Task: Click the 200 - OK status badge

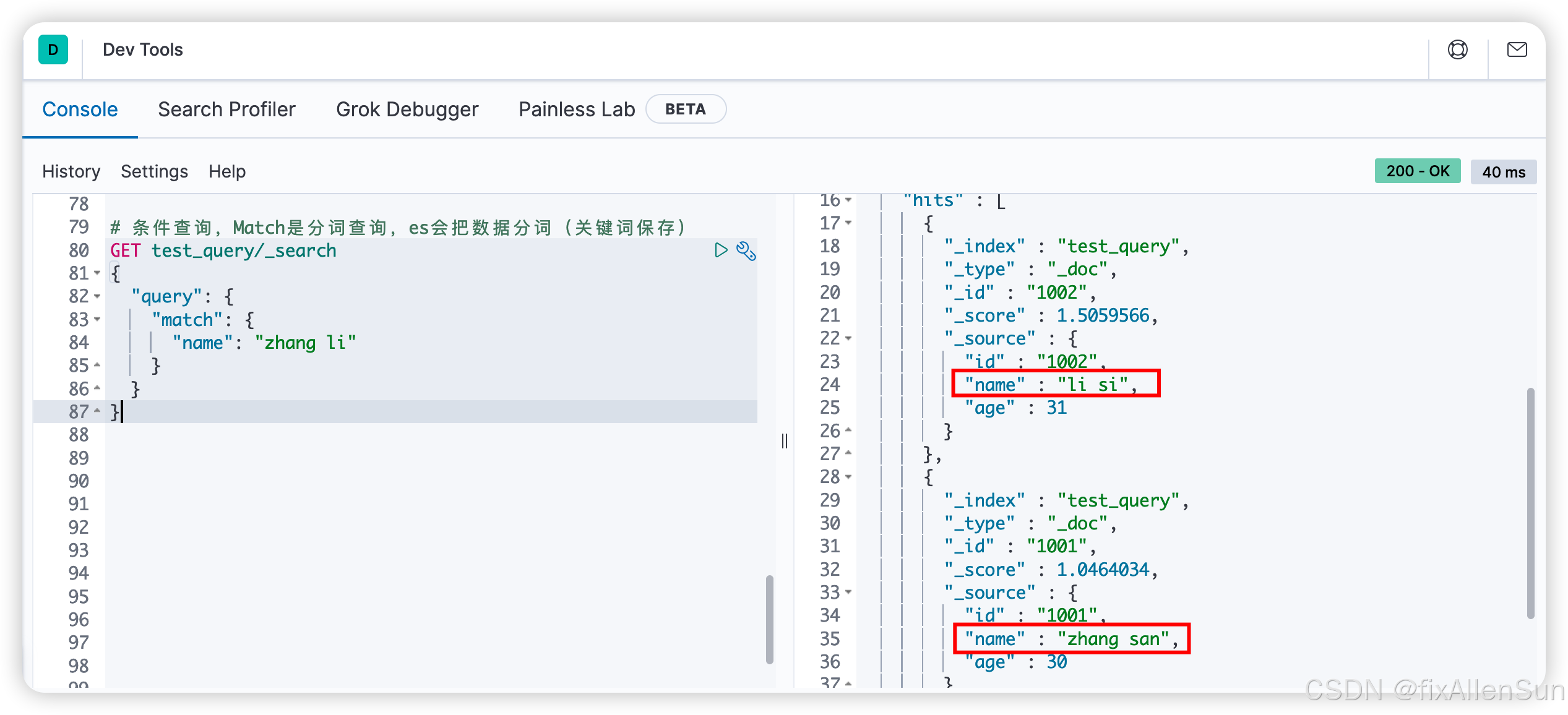Action: pyautogui.click(x=1417, y=171)
